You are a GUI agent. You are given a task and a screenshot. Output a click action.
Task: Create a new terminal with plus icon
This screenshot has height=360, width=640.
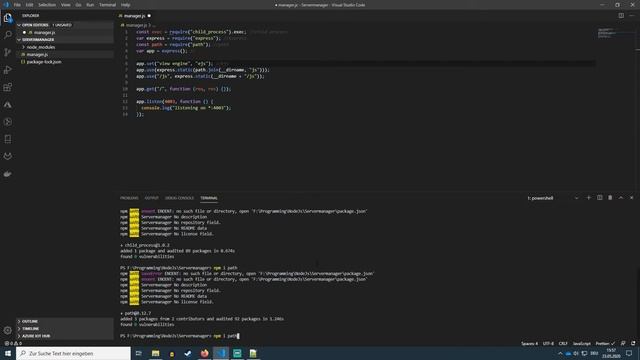pyautogui.click(x=589, y=198)
